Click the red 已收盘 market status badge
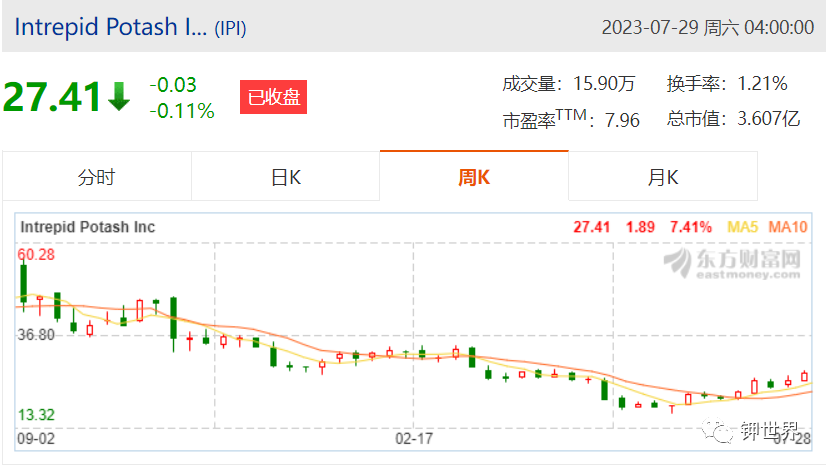Screen dimensions: 826x467 click(x=273, y=97)
